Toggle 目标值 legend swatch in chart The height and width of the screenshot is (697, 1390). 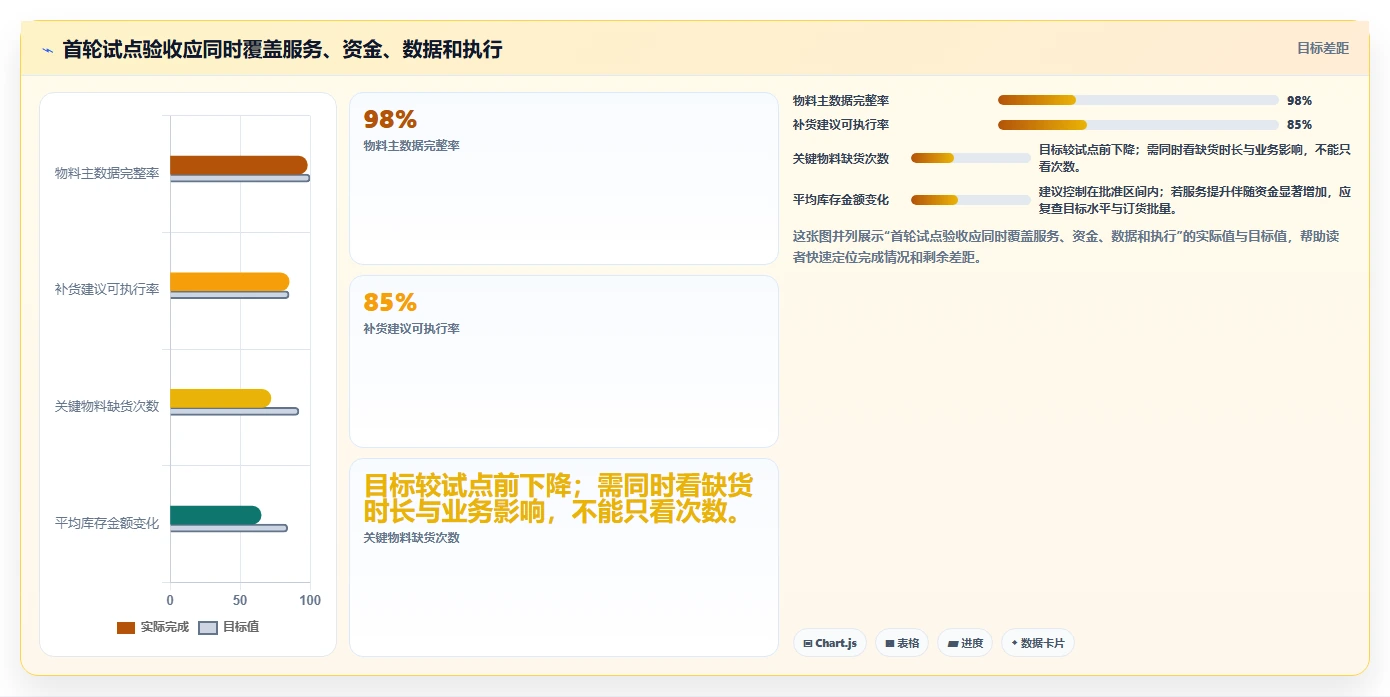click(x=208, y=628)
